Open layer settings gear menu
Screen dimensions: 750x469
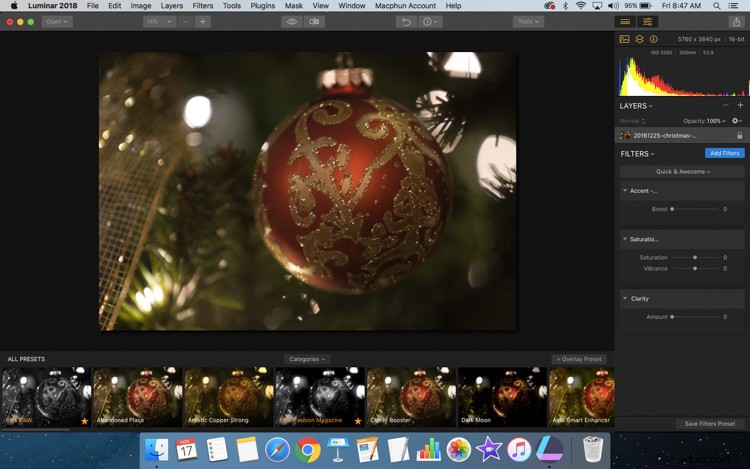pos(737,121)
